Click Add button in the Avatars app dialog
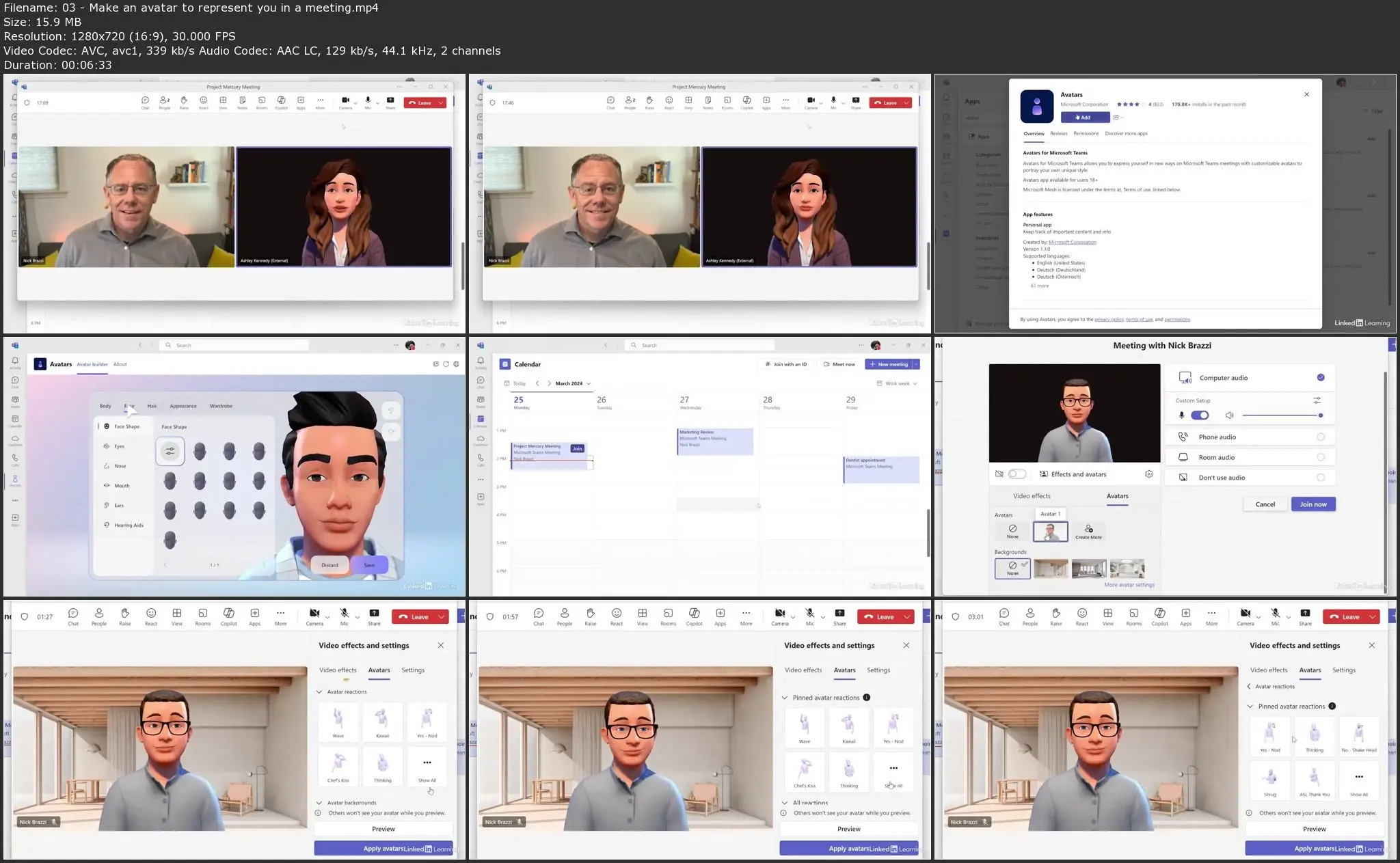 (1085, 118)
